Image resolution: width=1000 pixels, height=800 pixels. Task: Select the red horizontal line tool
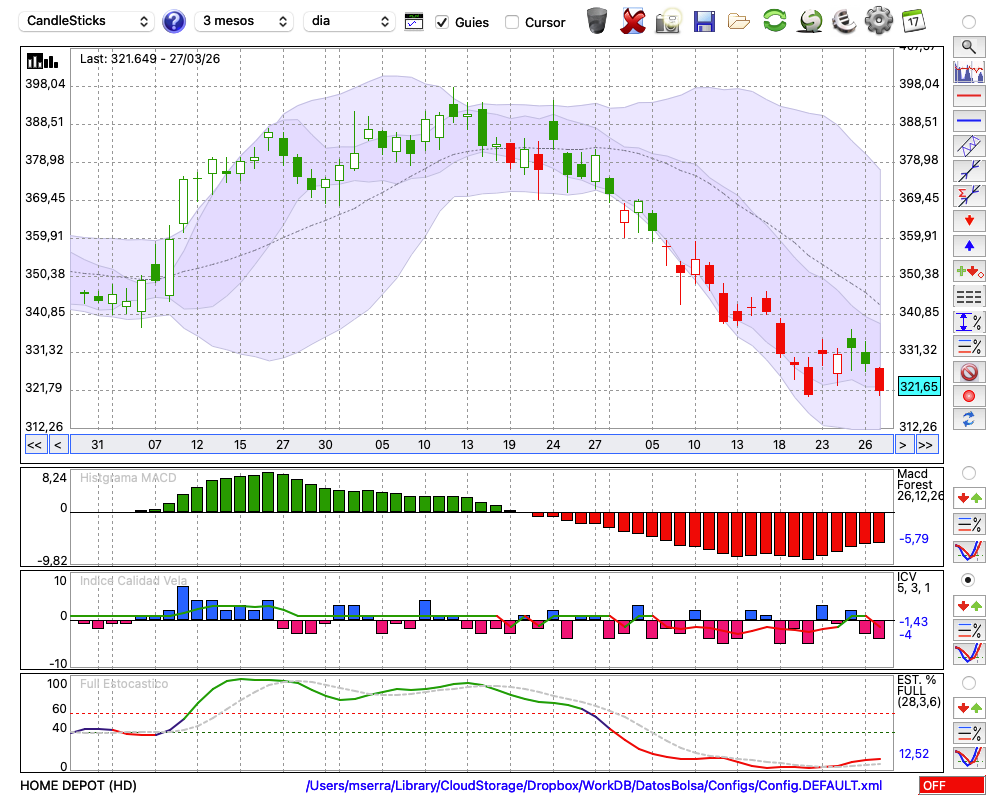[968, 97]
